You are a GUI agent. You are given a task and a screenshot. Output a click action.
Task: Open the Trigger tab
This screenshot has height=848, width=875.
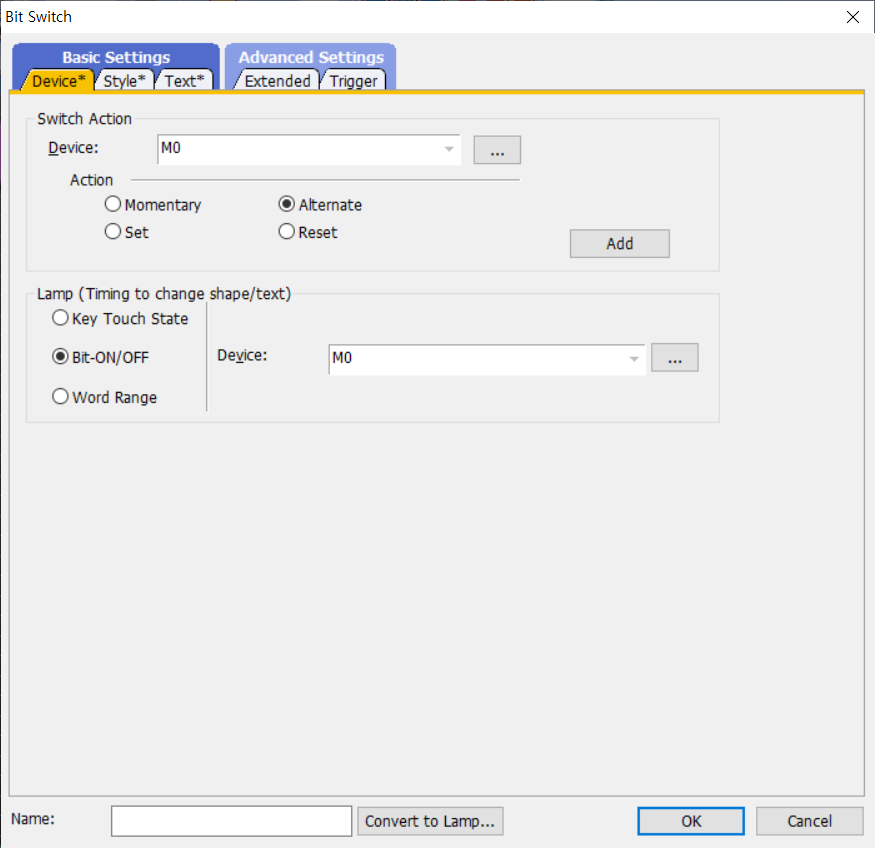coord(353,81)
